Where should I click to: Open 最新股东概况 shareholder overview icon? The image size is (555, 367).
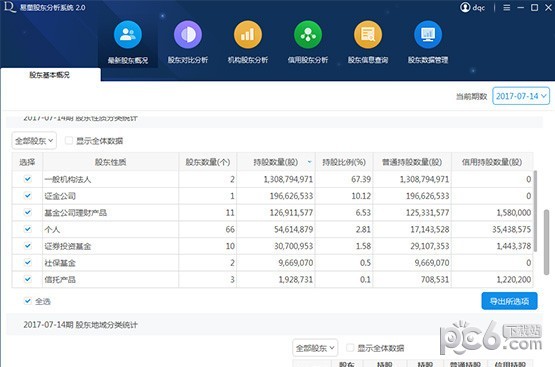128,35
